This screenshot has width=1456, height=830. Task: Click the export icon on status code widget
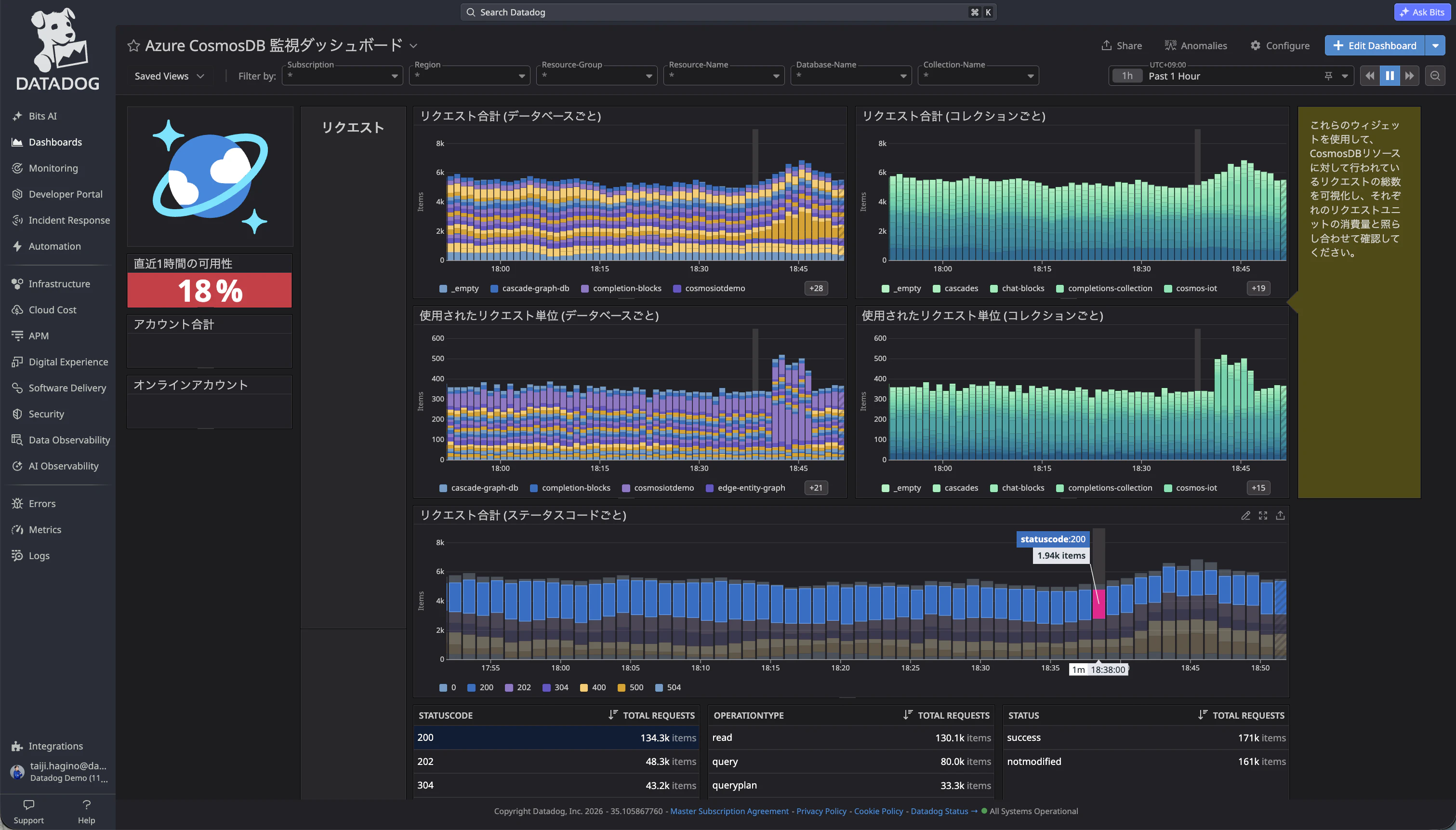click(1280, 515)
